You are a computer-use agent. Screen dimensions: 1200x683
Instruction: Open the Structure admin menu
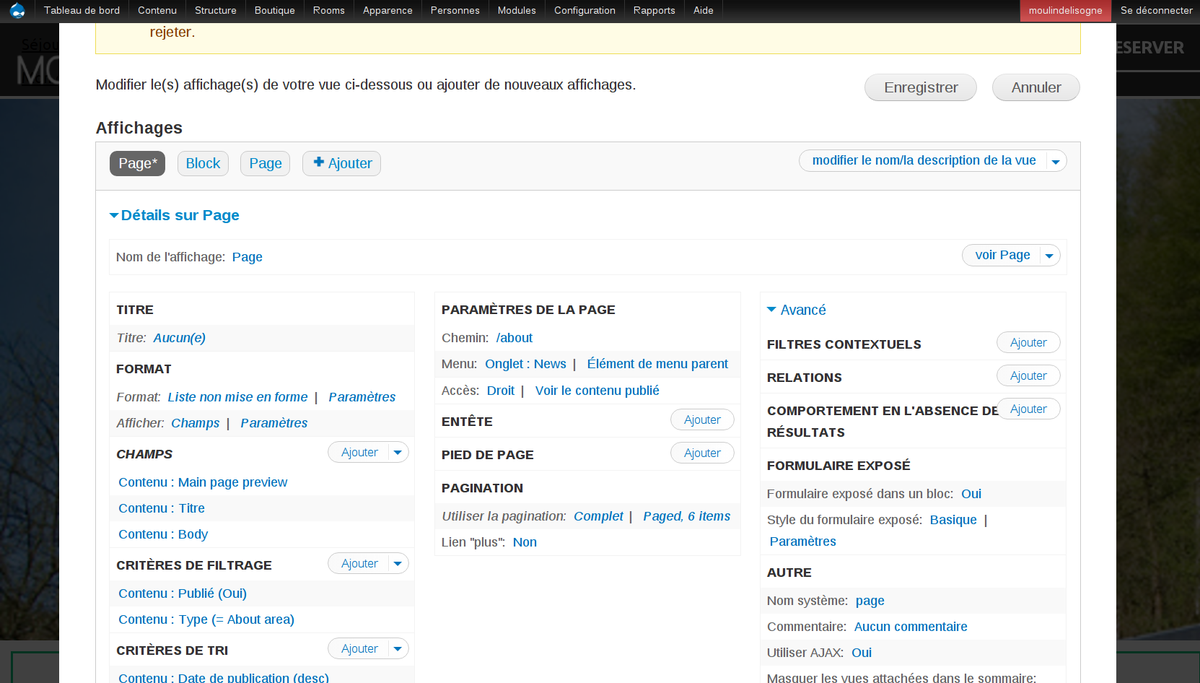click(216, 11)
